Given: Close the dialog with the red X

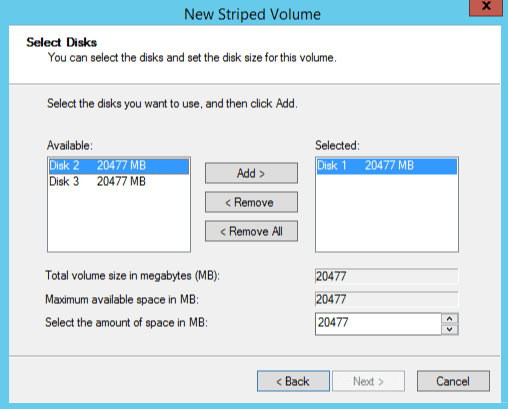Looking at the screenshot, I should [x=486, y=7].
